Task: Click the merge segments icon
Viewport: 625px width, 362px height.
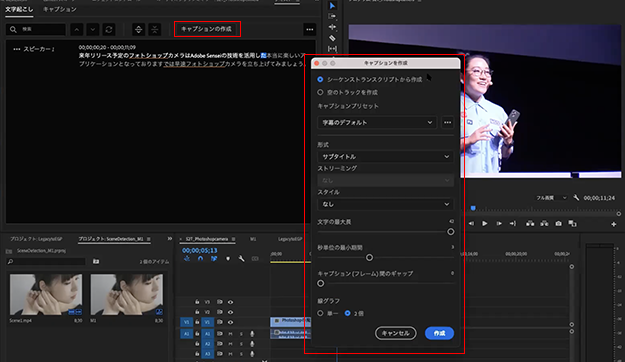Action: coord(155,29)
